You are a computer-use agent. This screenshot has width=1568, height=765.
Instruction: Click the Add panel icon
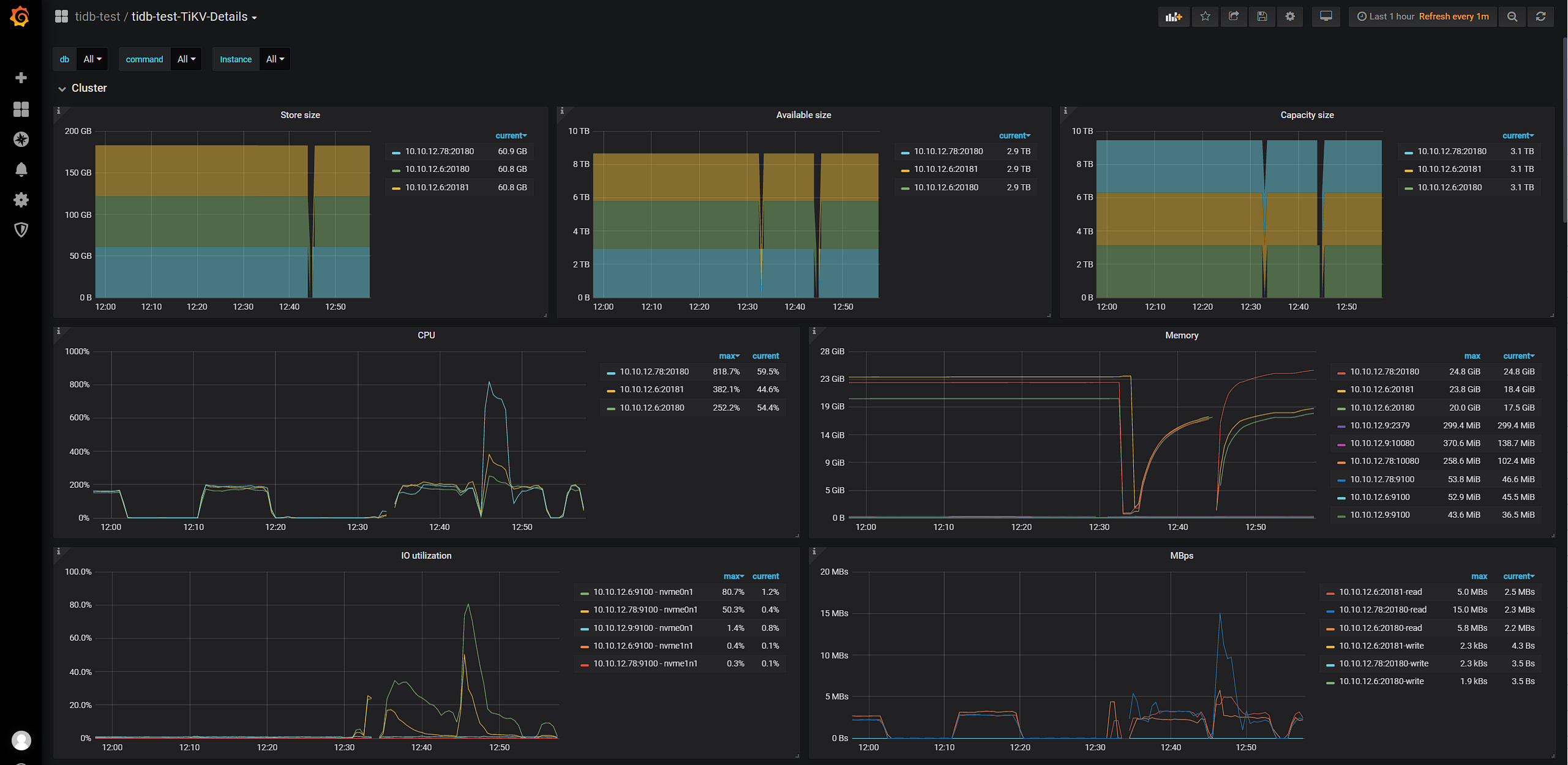[1173, 17]
